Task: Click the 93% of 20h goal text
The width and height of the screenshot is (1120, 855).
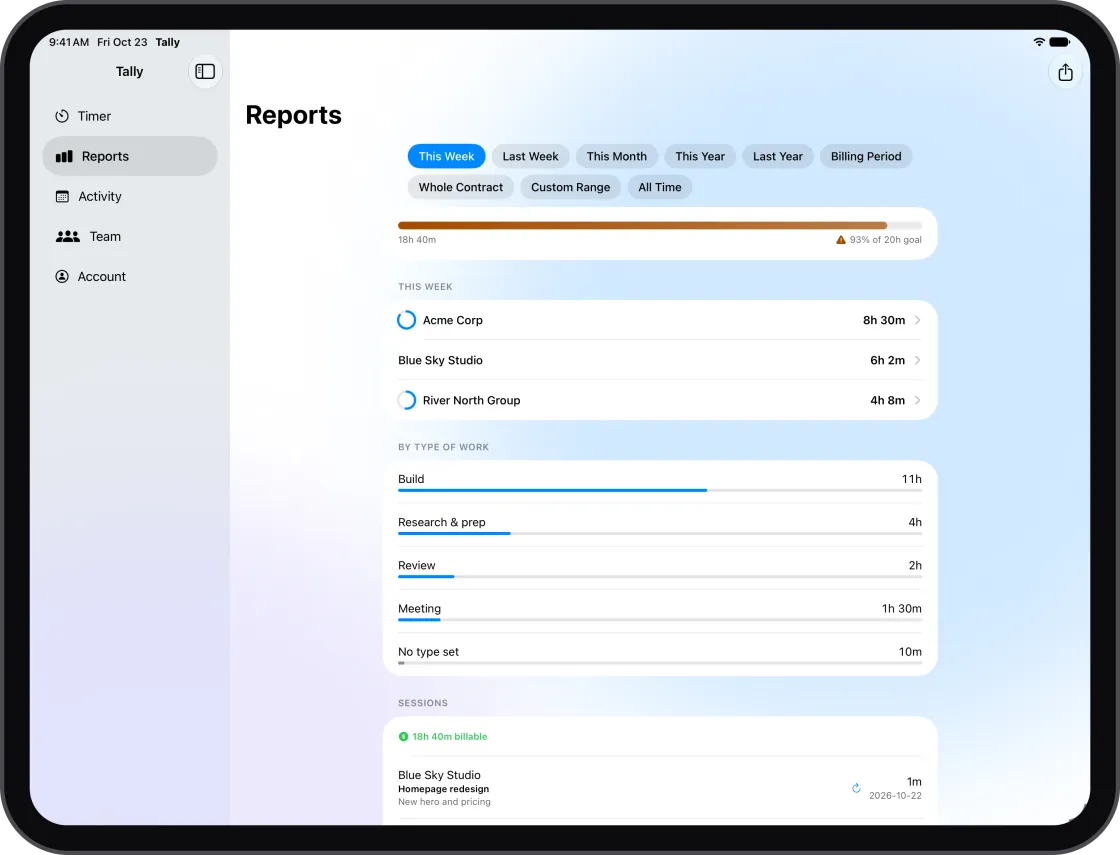Action: click(885, 240)
